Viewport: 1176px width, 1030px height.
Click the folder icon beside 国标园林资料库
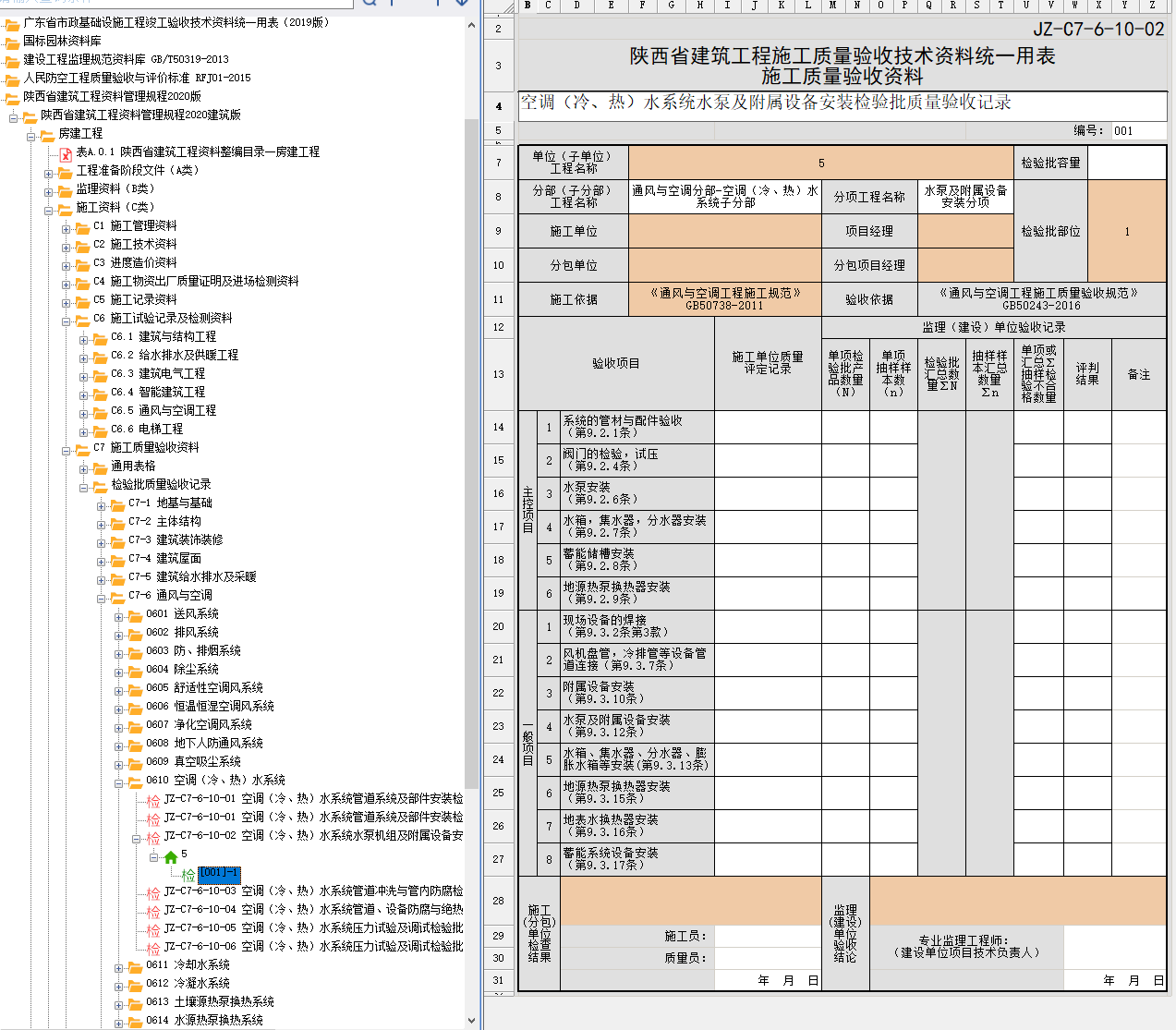12,42
